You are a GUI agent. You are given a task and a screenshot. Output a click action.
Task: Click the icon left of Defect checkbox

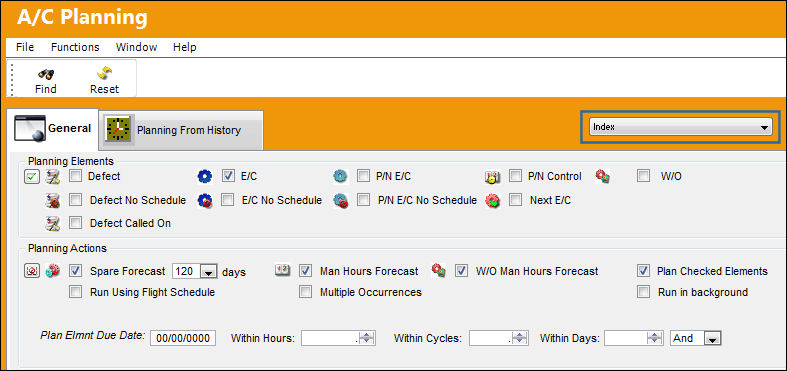(52, 177)
